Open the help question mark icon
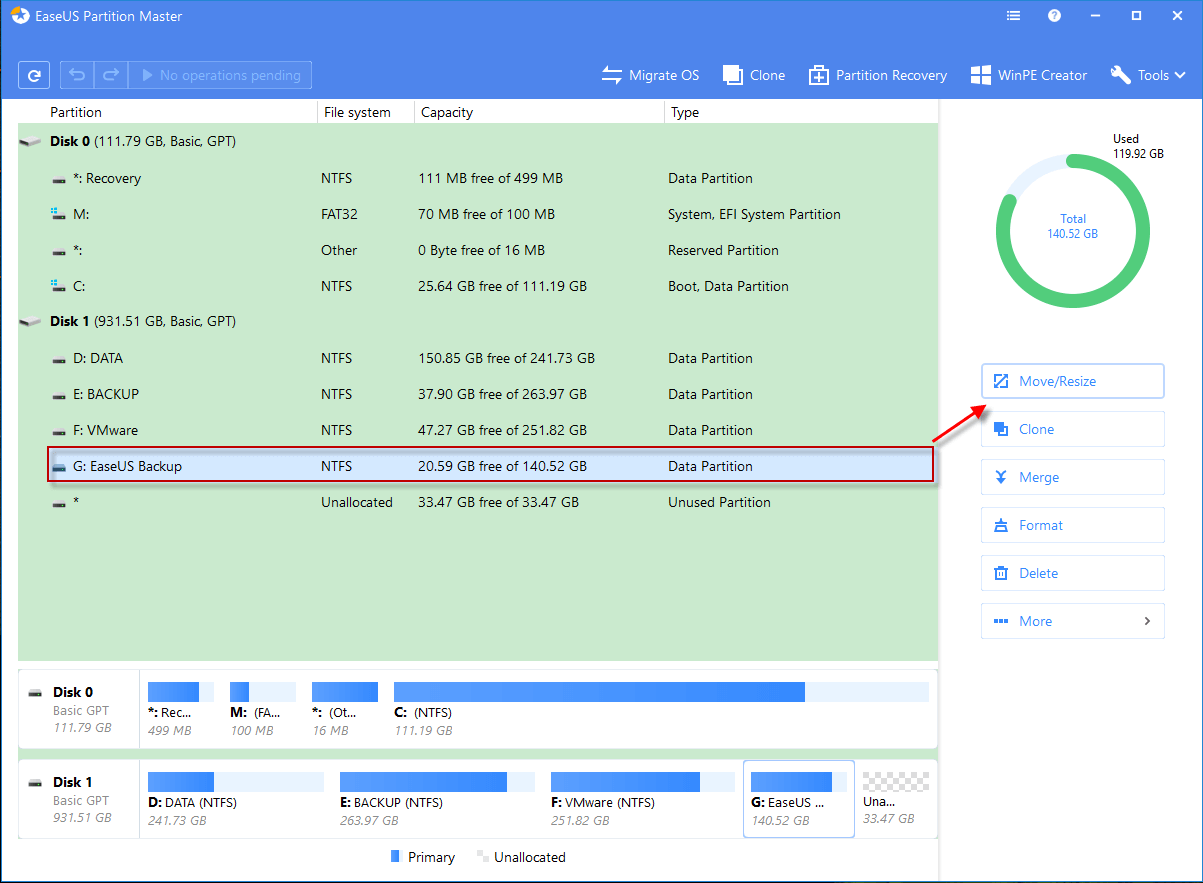This screenshot has height=883, width=1203. click(x=1054, y=16)
